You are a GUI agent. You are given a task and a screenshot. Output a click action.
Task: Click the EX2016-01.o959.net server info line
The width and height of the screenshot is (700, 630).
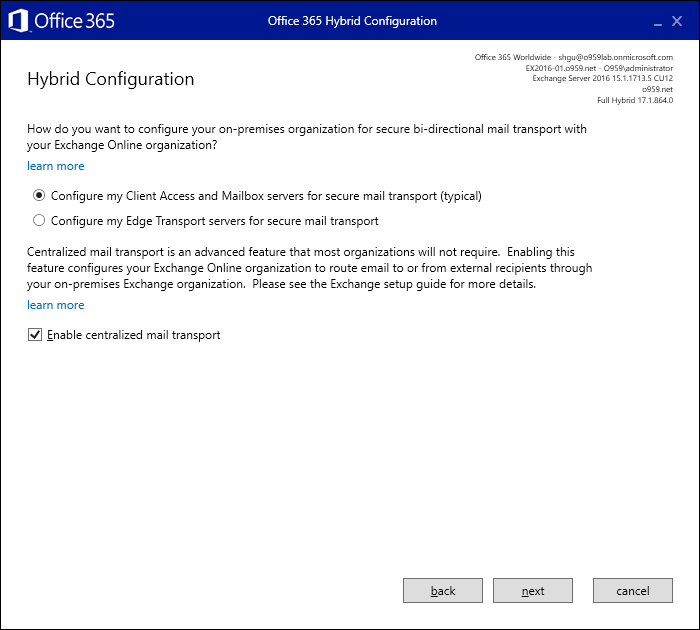599,68
